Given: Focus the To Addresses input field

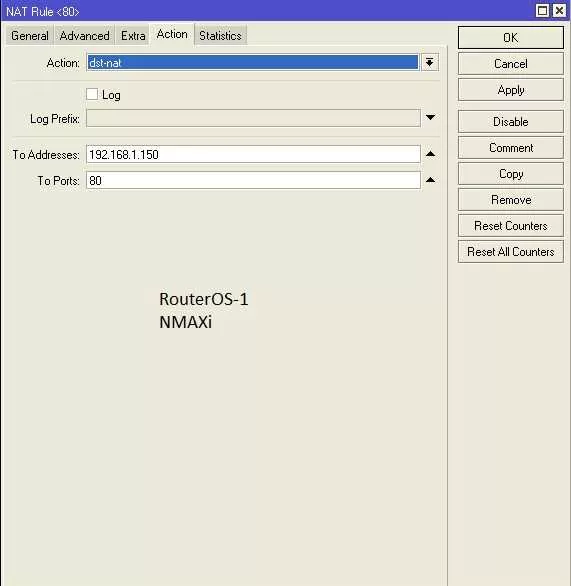Looking at the screenshot, I should click(253, 154).
